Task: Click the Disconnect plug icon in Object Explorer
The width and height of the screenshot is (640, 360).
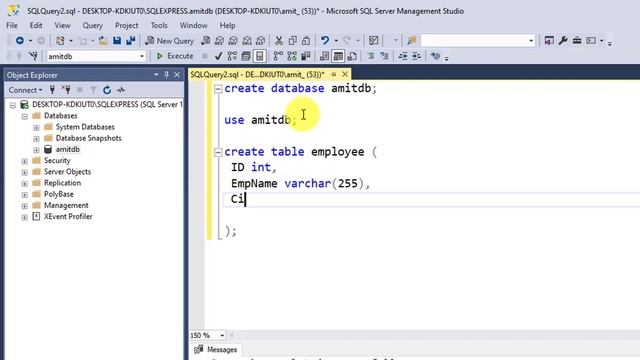Action: 66,90
